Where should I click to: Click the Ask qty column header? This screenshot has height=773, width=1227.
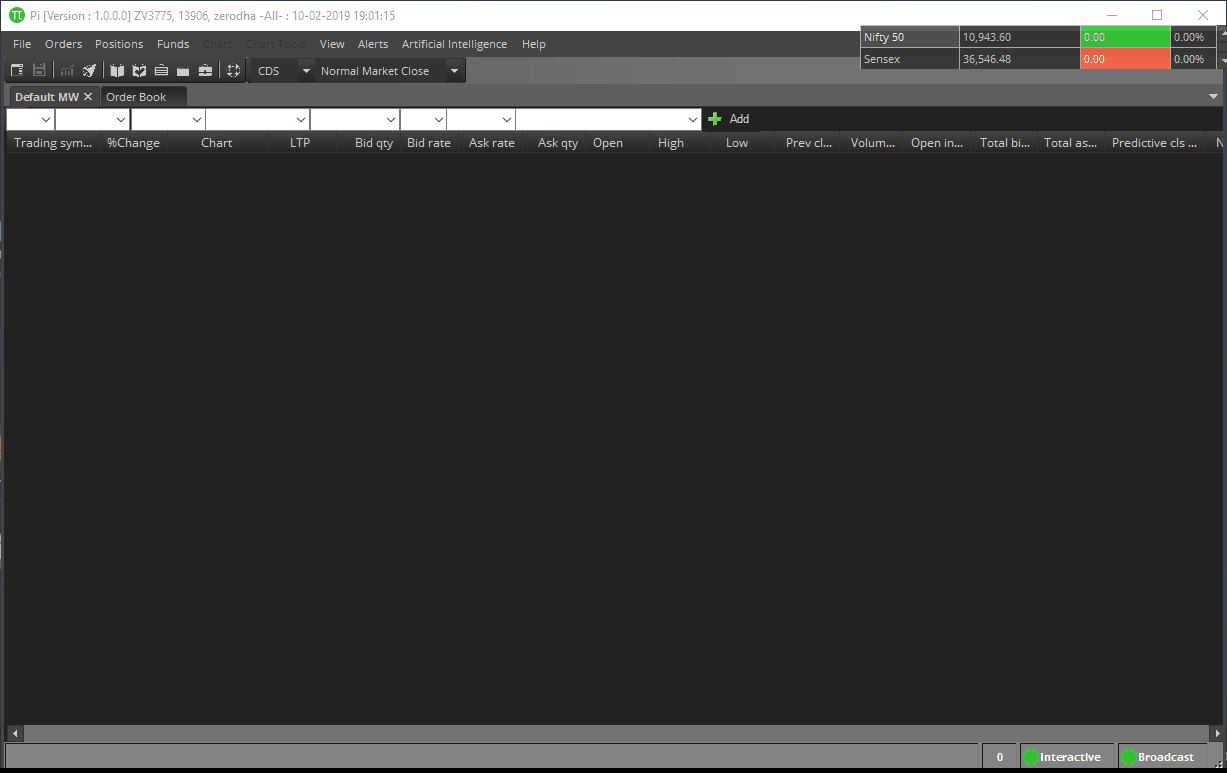point(558,143)
